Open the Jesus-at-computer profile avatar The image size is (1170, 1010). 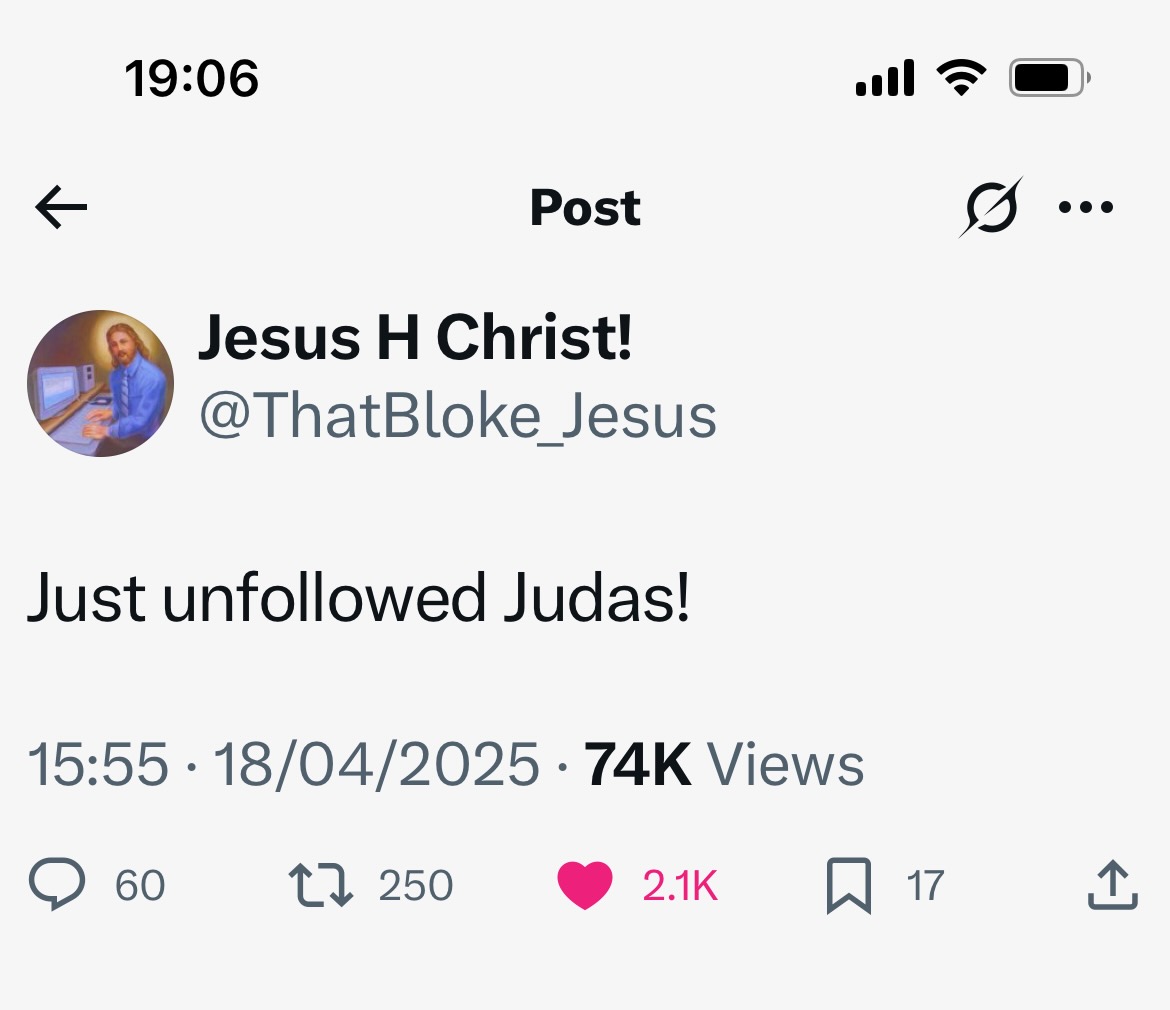[100, 383]
